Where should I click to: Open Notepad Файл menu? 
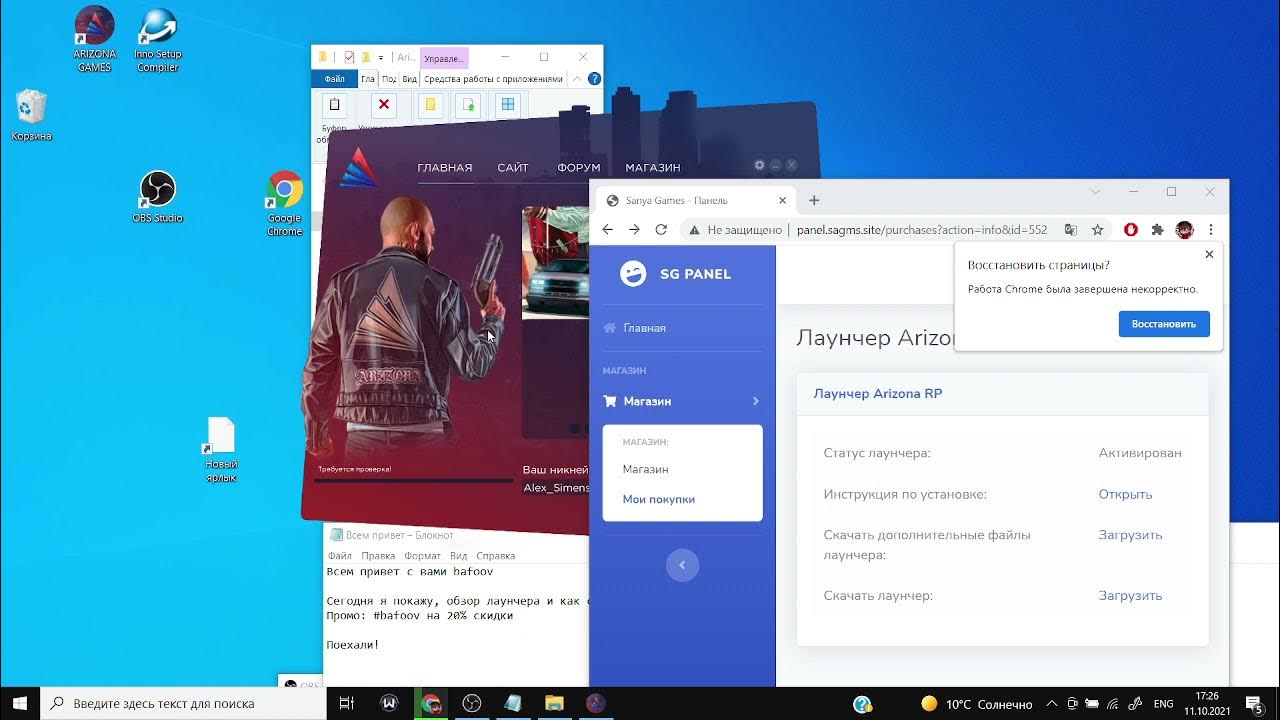[x=340, y=555]
